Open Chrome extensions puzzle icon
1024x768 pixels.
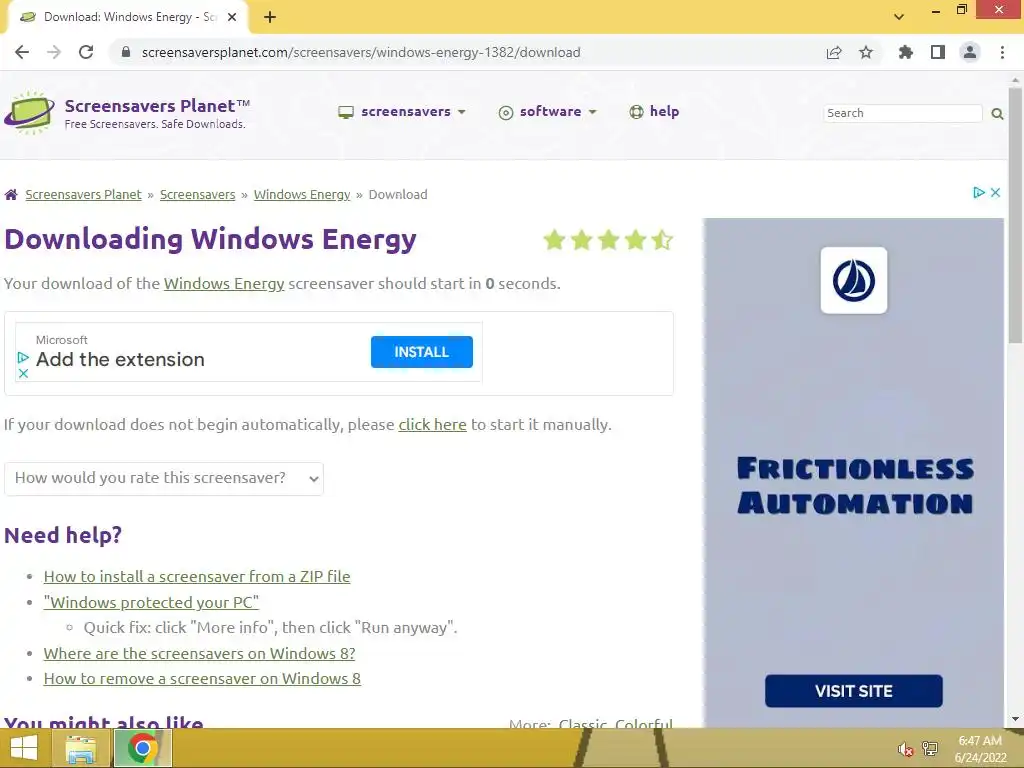point(906,52)
